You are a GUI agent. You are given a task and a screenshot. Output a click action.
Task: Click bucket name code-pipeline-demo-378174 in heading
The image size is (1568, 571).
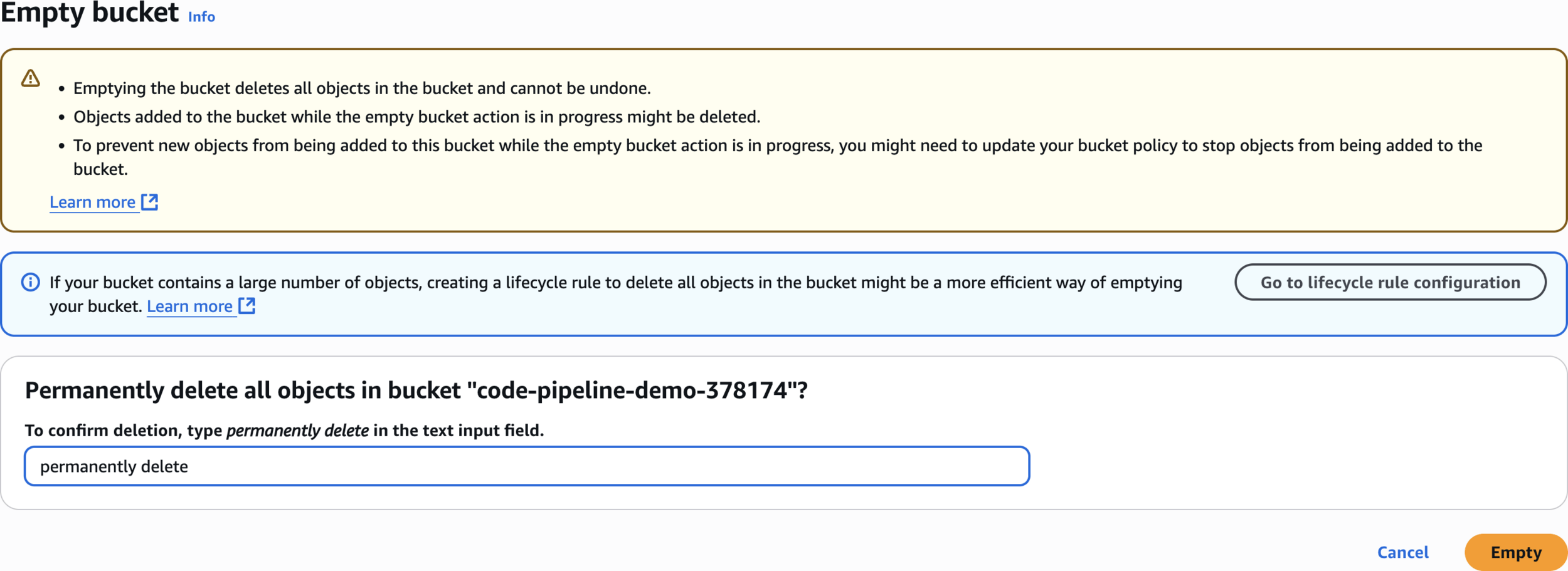point(632,390)
